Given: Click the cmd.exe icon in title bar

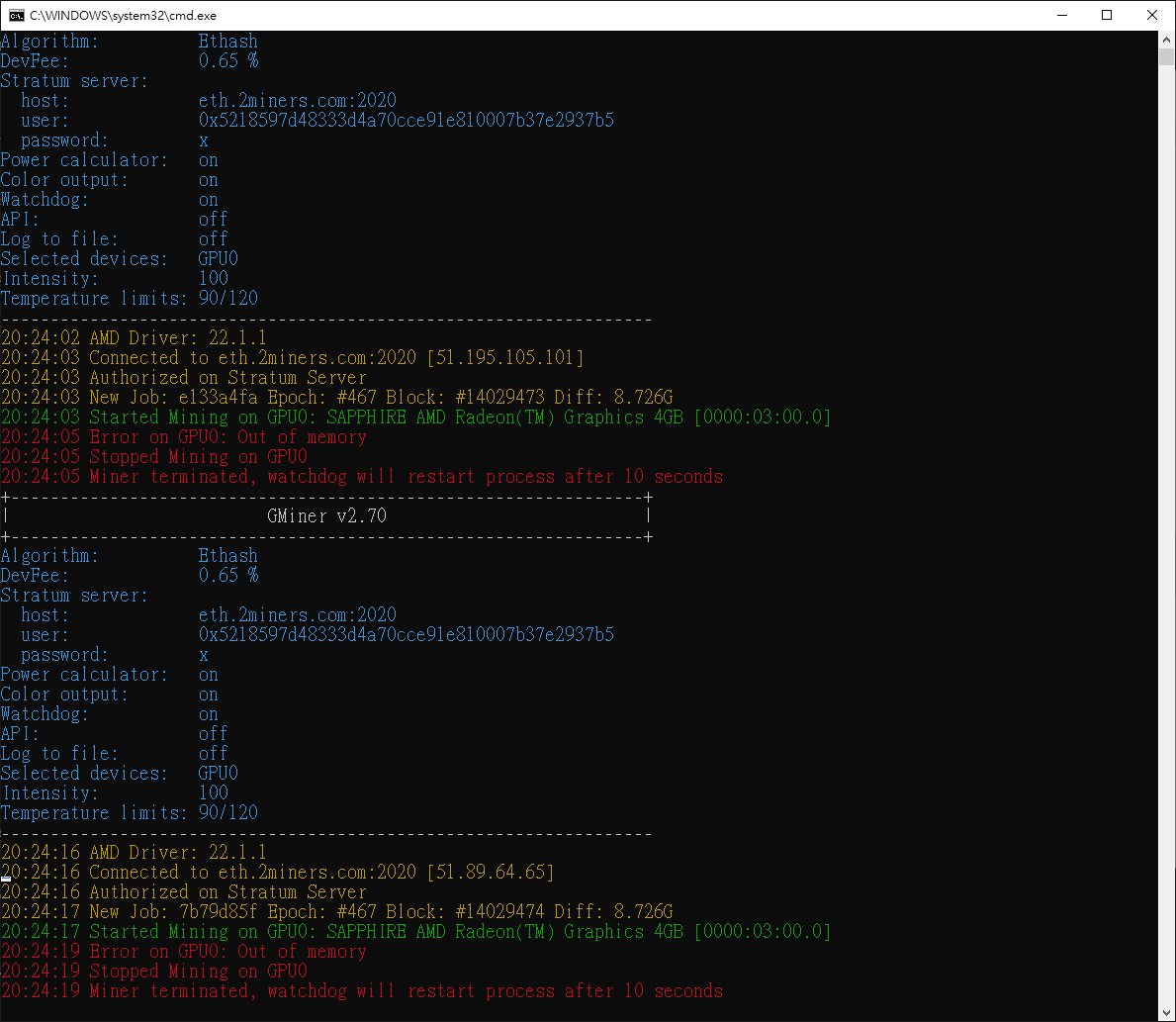Looking at the screenshot, I should [17, 15].
